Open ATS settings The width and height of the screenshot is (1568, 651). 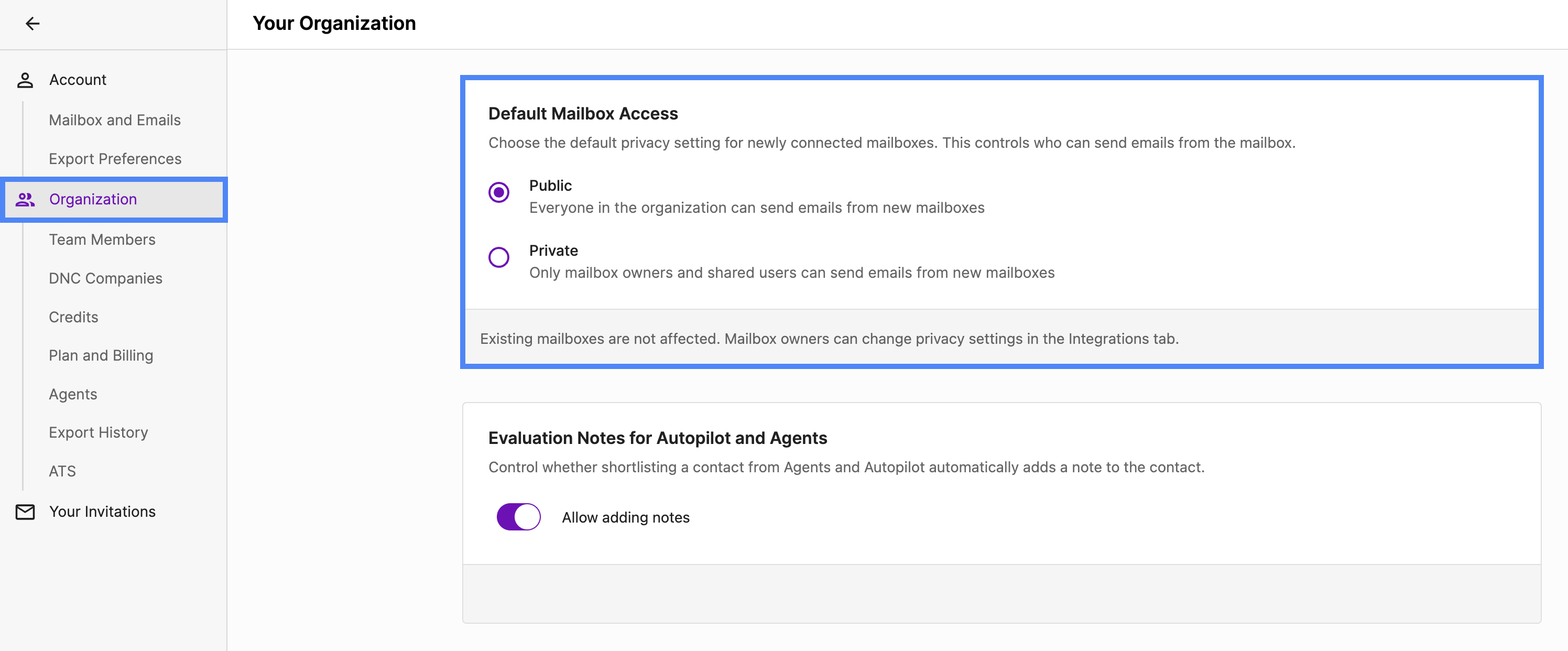coord(62,471)
